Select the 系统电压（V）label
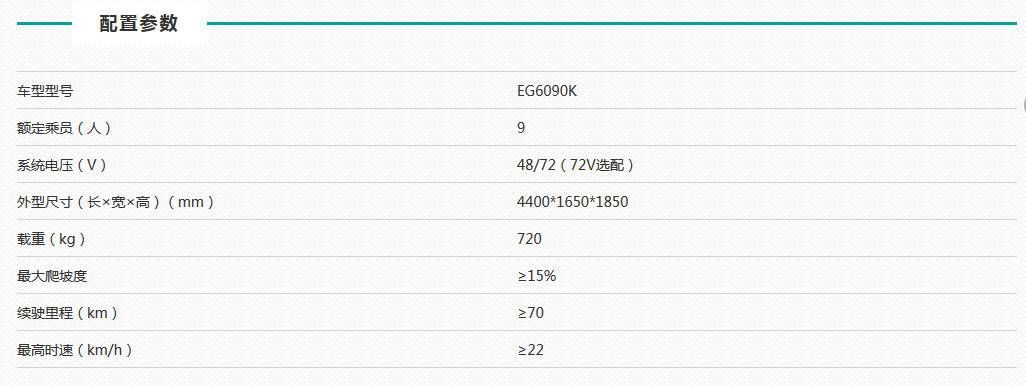The height and width of the screenshot is (386, 1026). click(62, 166)
